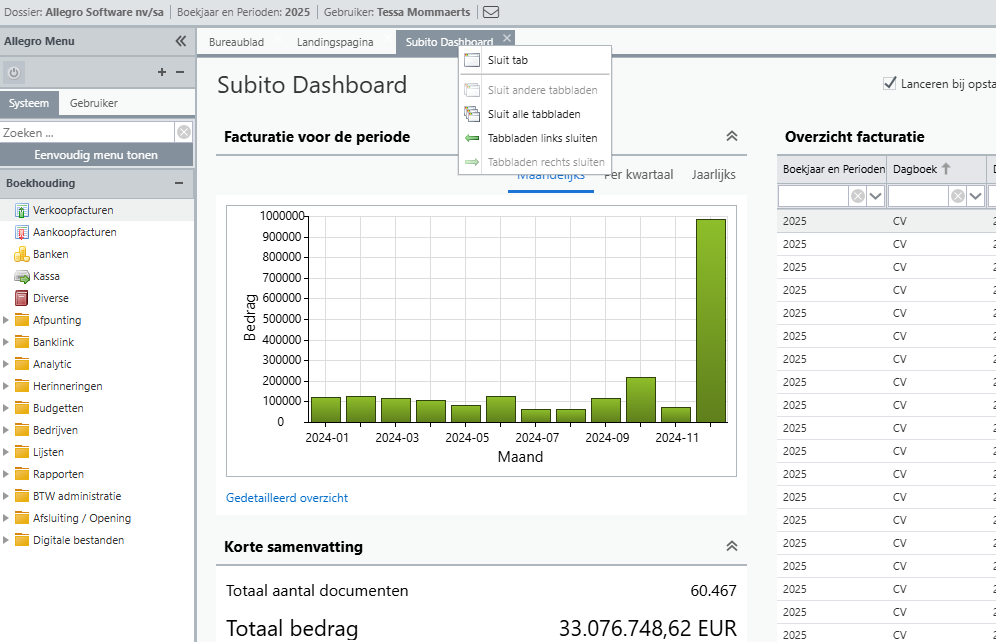Open Verkoopfacturen from the menu

(73, 210)
